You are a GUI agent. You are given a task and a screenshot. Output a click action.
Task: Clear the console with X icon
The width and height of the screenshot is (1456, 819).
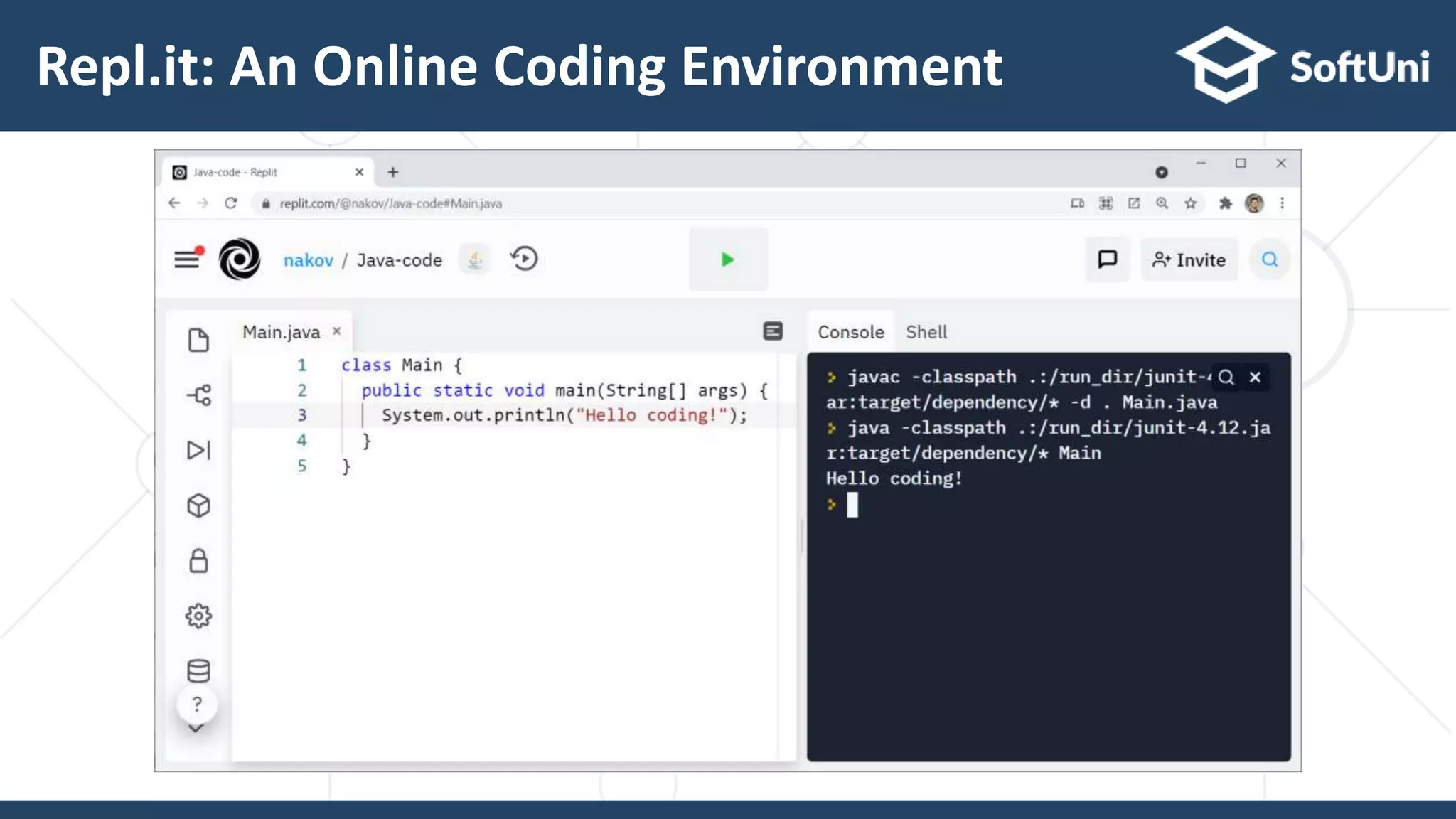click(x=1256, y=377)
